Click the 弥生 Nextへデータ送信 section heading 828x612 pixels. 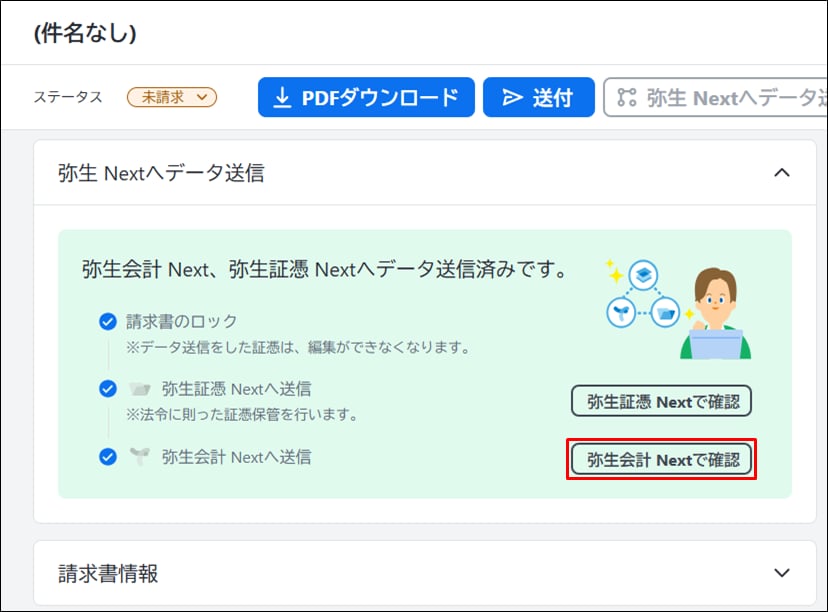pos(161,173)
